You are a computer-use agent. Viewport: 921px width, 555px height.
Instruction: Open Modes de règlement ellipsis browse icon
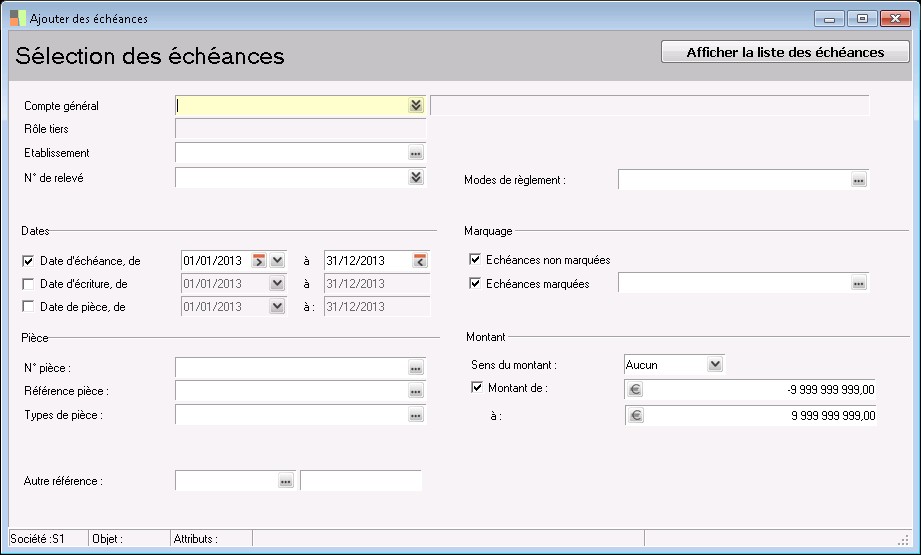[x=859, y=180]
